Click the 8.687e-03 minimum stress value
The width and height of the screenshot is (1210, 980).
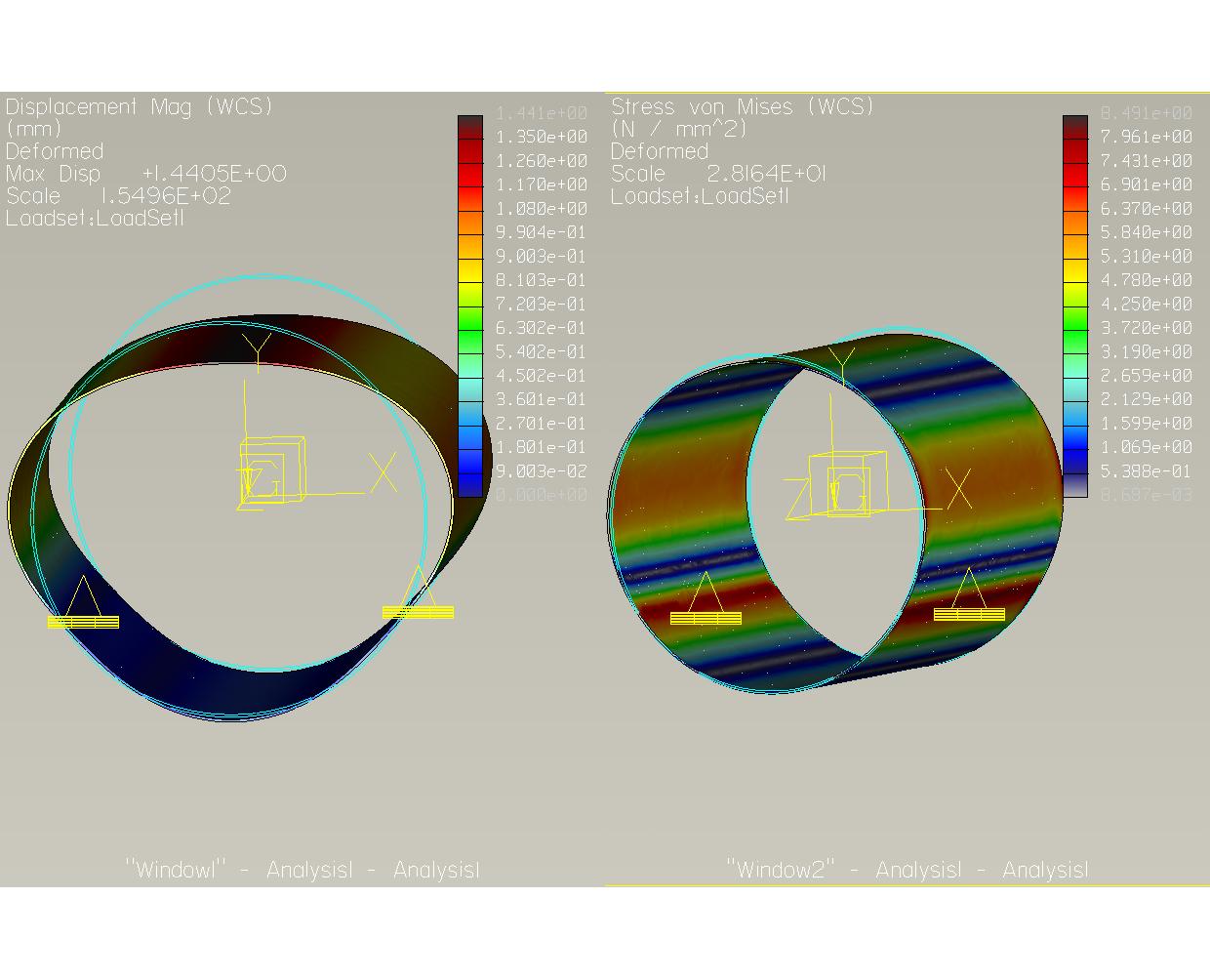pos(1147,495)
